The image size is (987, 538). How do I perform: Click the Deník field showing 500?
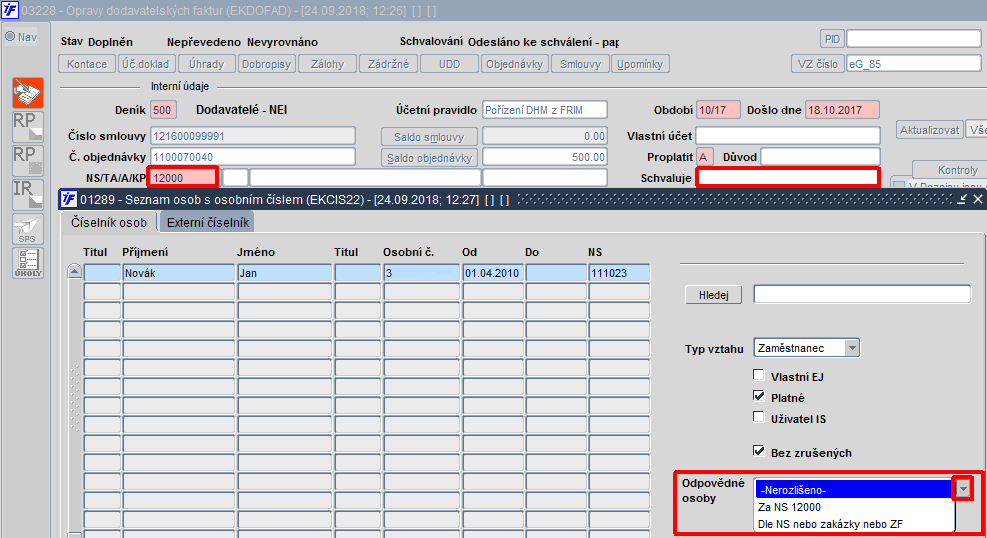[x=163, y=109]
